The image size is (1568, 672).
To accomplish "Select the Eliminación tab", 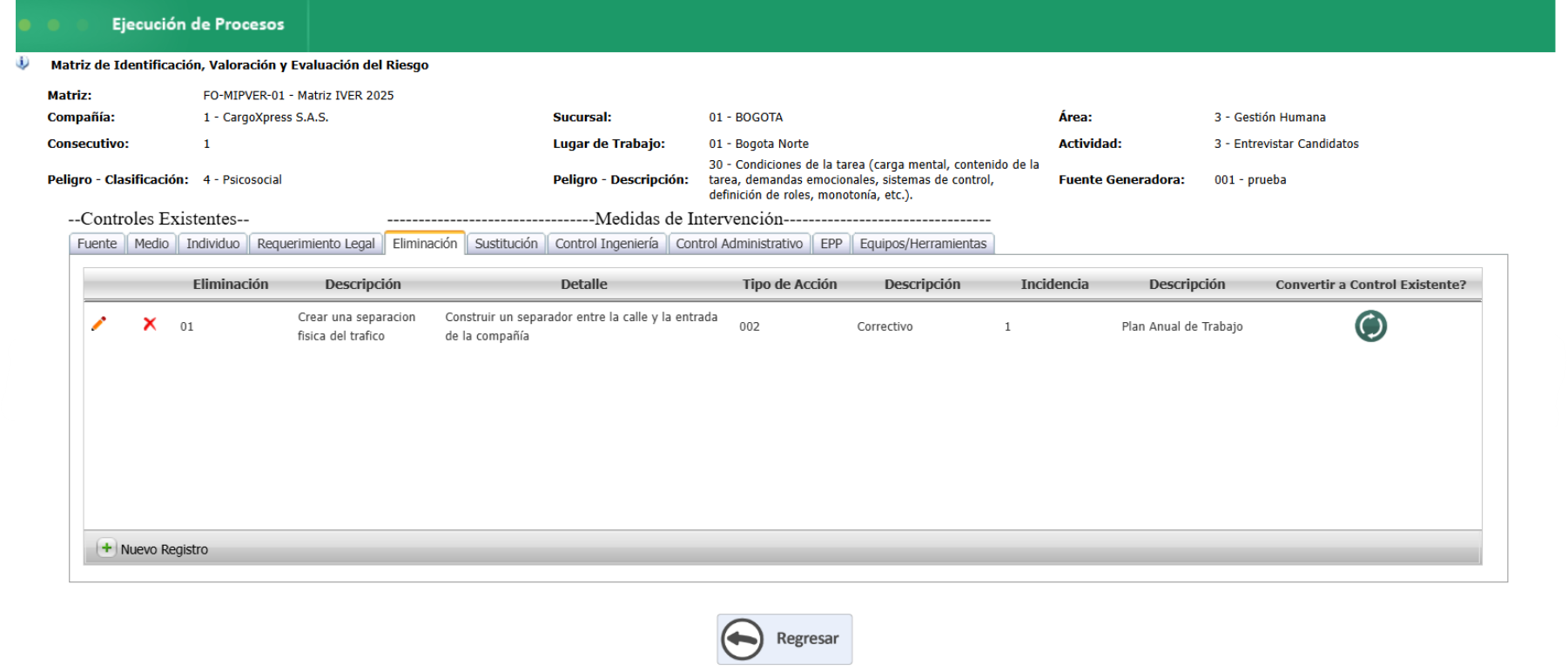I will coord(425,244).
